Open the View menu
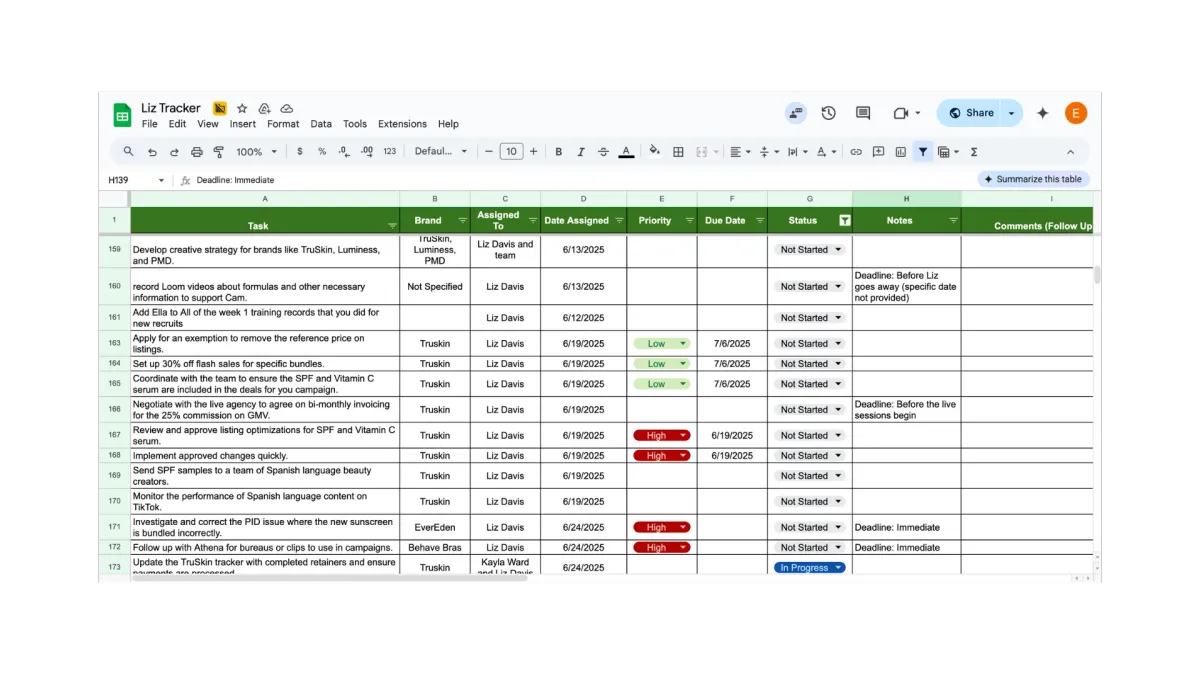Image resolution: width=1200 pixels, height=675 pixels. (208, 124)
